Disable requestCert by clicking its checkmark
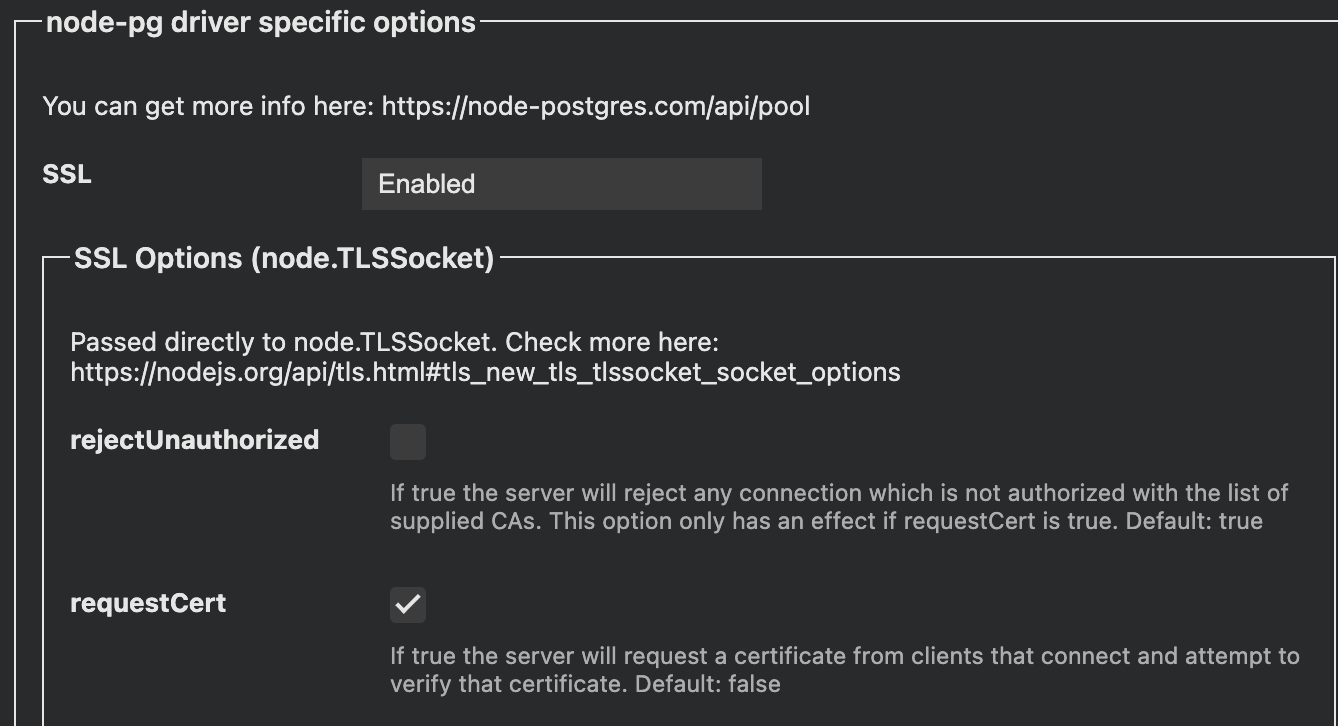The height and width of the screenshot is (726, 1338). (x=408, y=604)
